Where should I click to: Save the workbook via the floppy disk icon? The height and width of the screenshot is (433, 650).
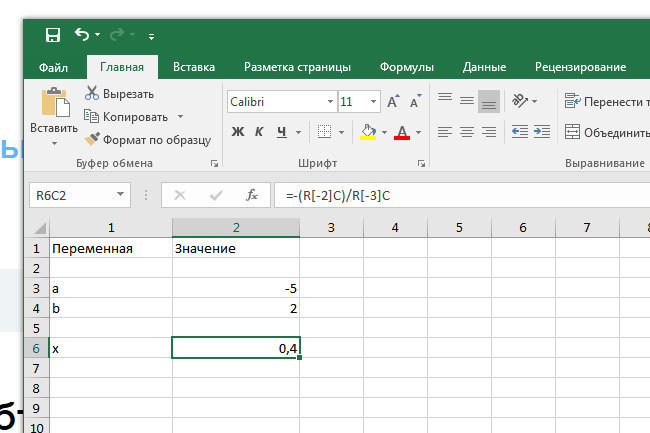click(53, 35)
